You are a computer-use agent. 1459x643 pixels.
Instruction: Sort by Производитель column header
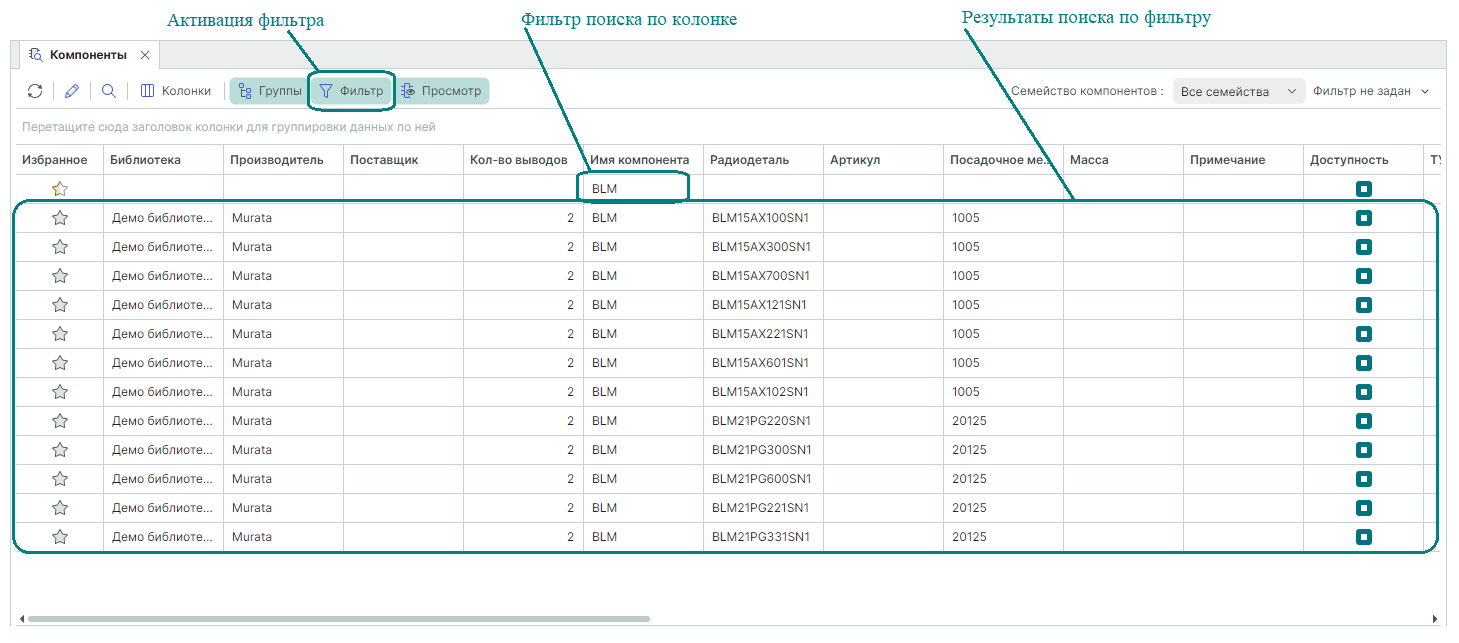[x=277, y=160]
